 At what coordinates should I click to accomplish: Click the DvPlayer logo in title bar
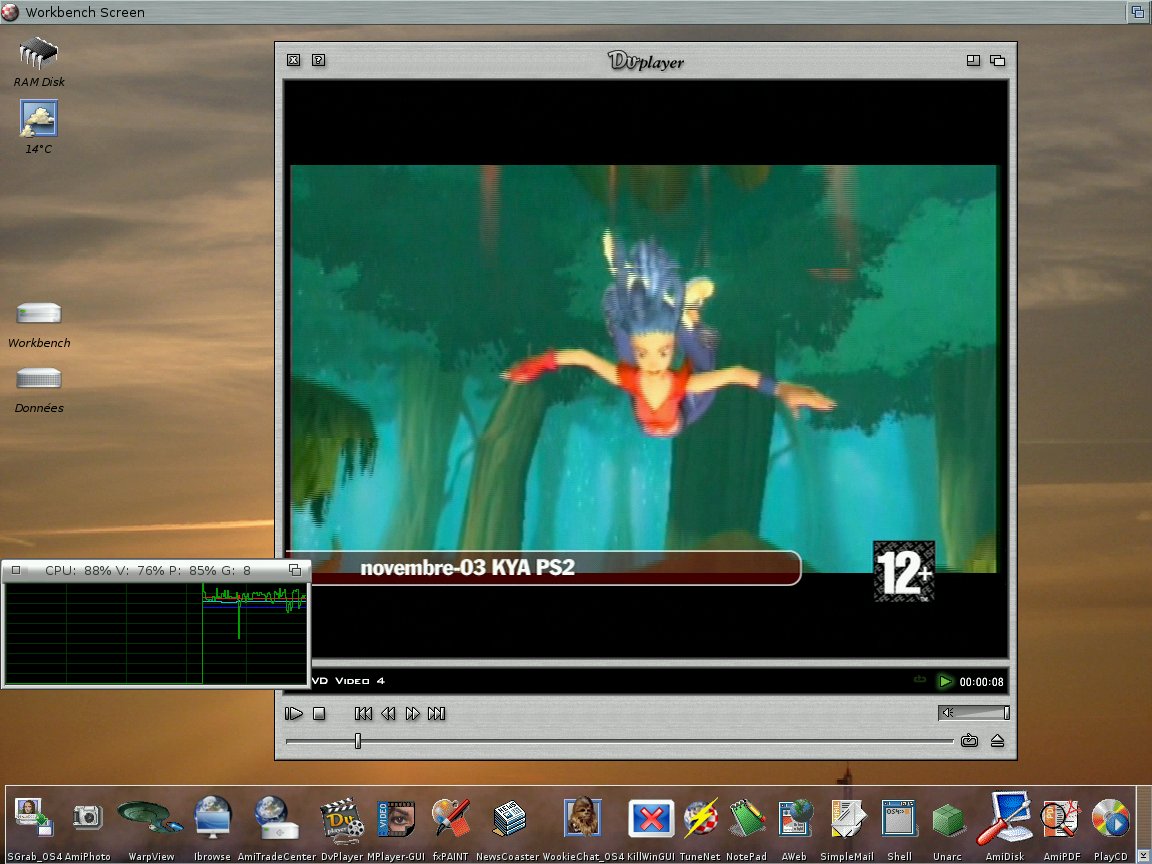tap(646, 61)
